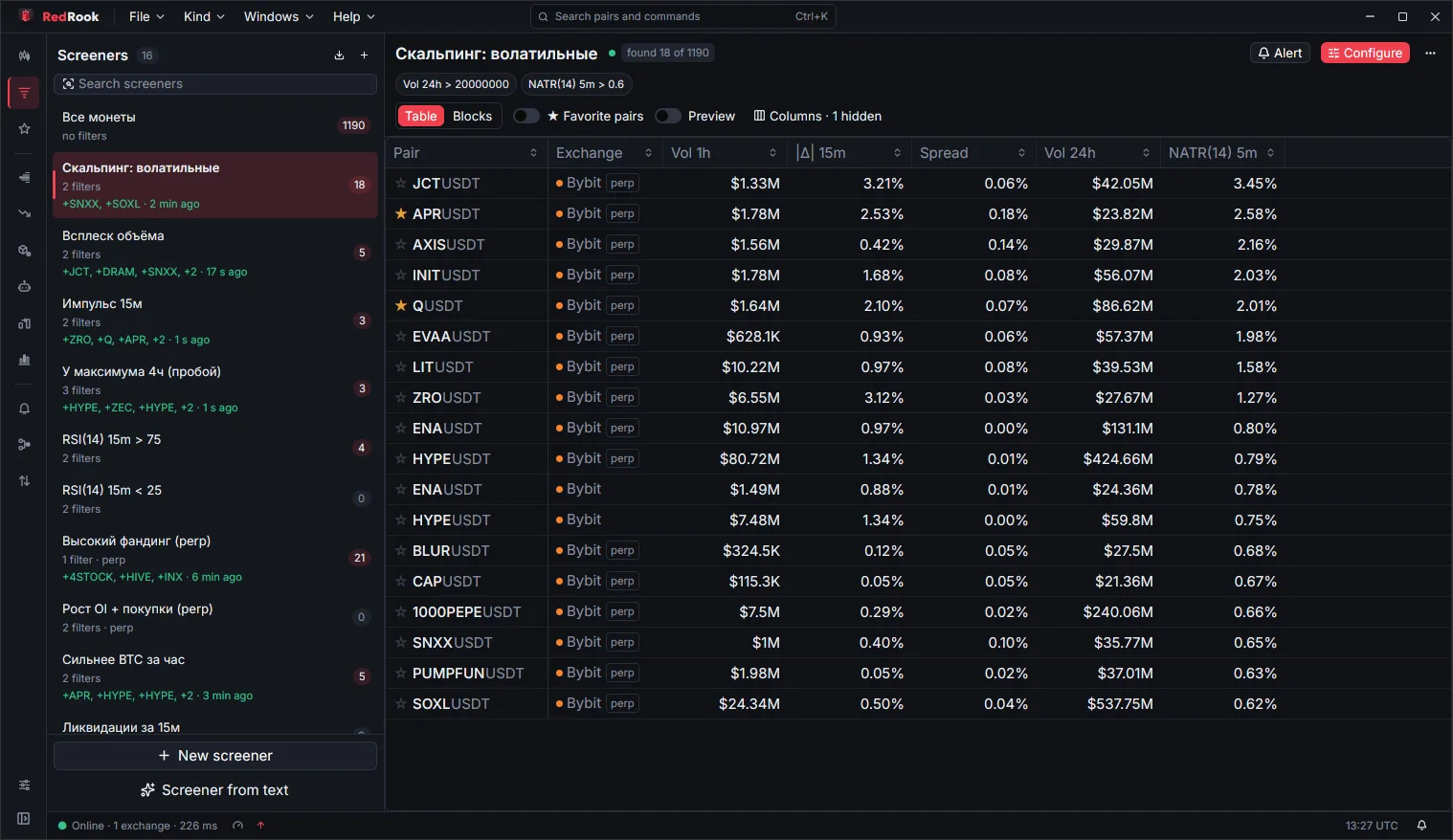This screenshot has height=840, width=1453.
Task: Open the robot bot sidebar icon
Action: click(24, 286)
